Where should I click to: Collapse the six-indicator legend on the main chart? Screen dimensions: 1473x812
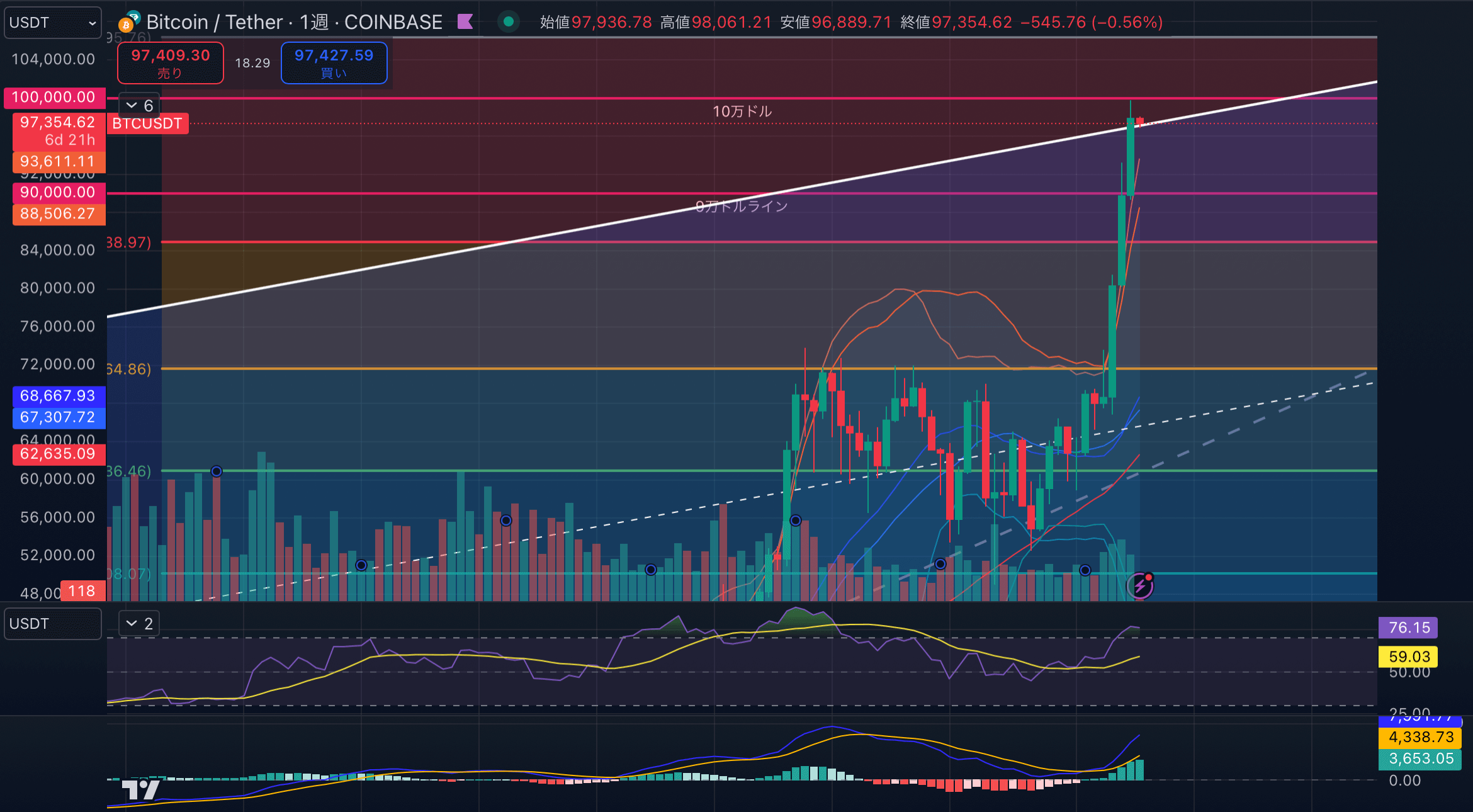coord(140,106)
